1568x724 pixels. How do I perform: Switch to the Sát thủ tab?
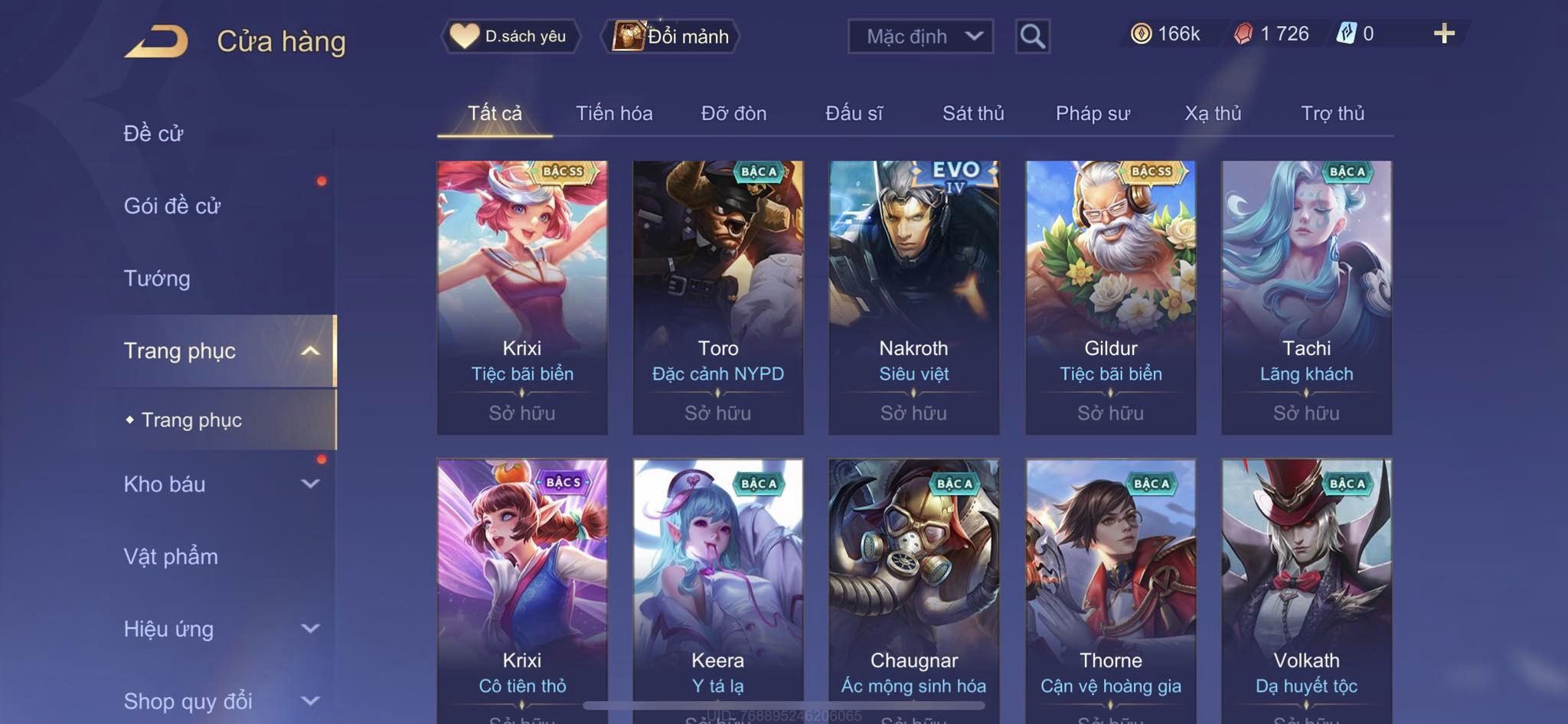(x=973, y=113)
